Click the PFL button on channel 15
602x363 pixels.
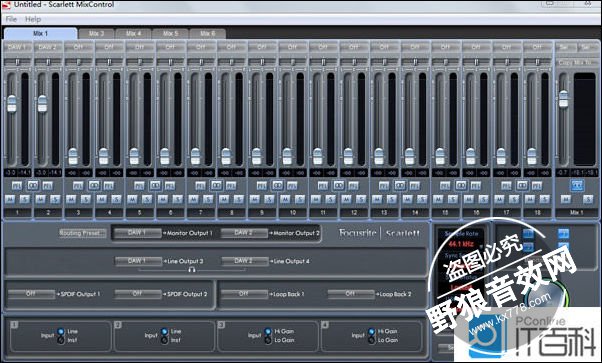445,186
